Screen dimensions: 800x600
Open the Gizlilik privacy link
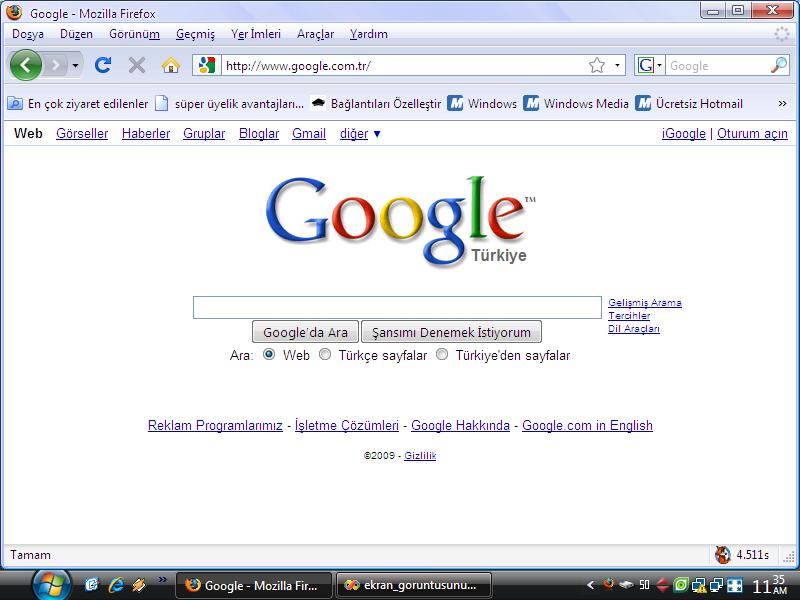point(420,456)
